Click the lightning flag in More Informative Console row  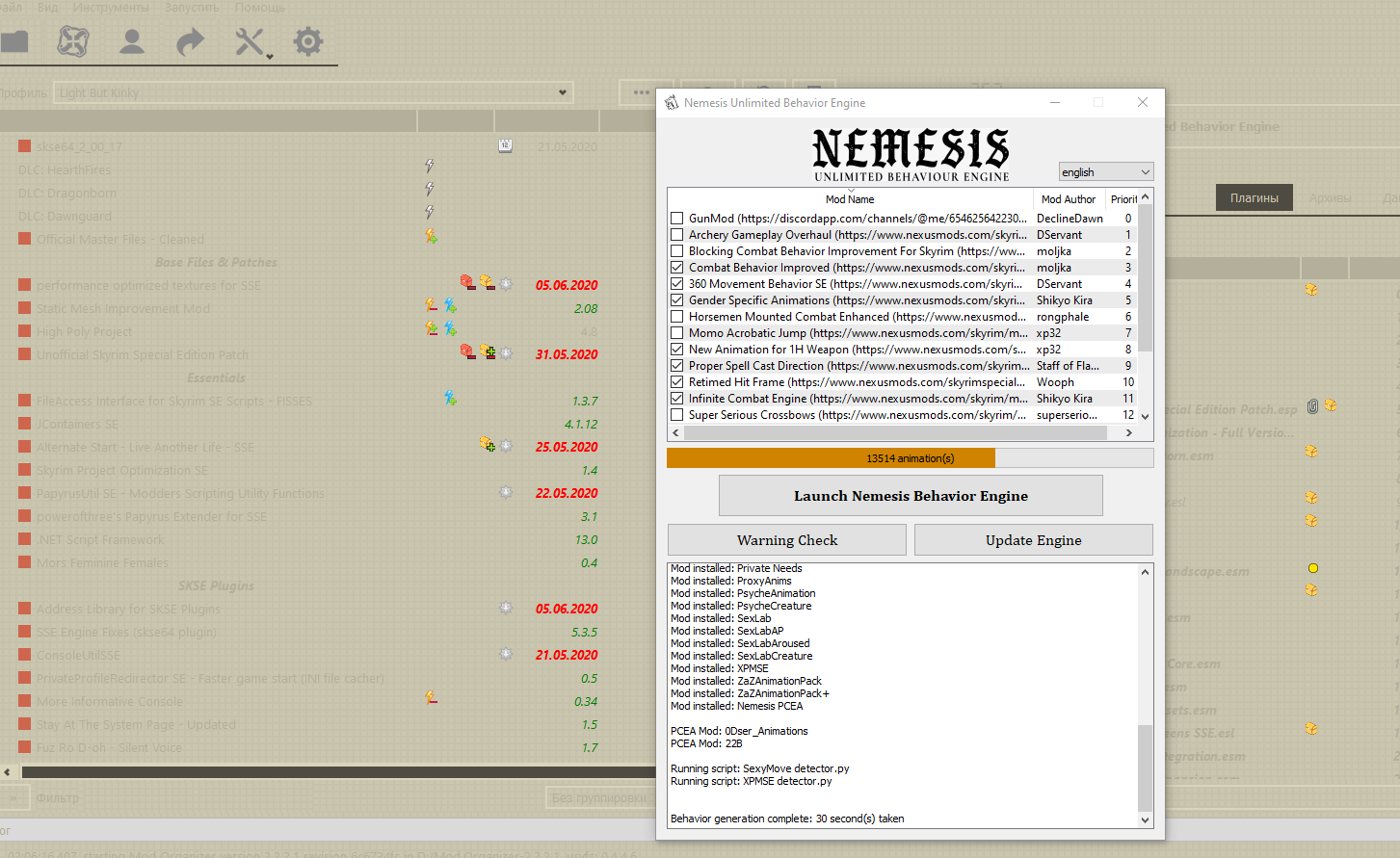[x=431, y=699]
